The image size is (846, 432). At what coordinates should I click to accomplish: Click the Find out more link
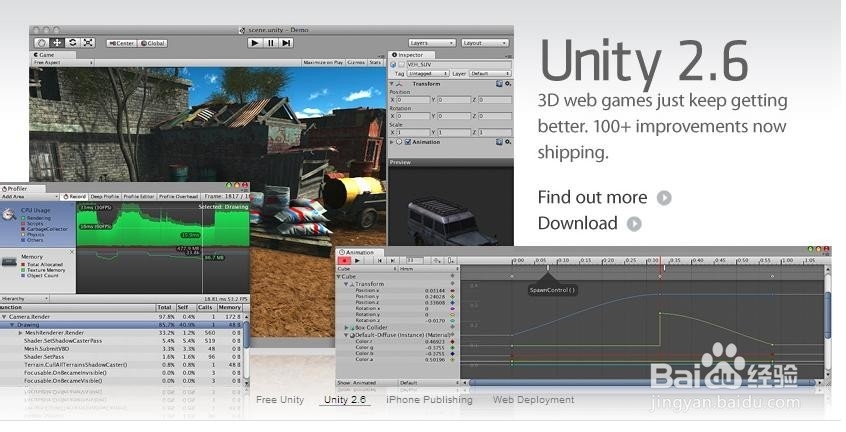pyautogui.click(x=604, y=197)
